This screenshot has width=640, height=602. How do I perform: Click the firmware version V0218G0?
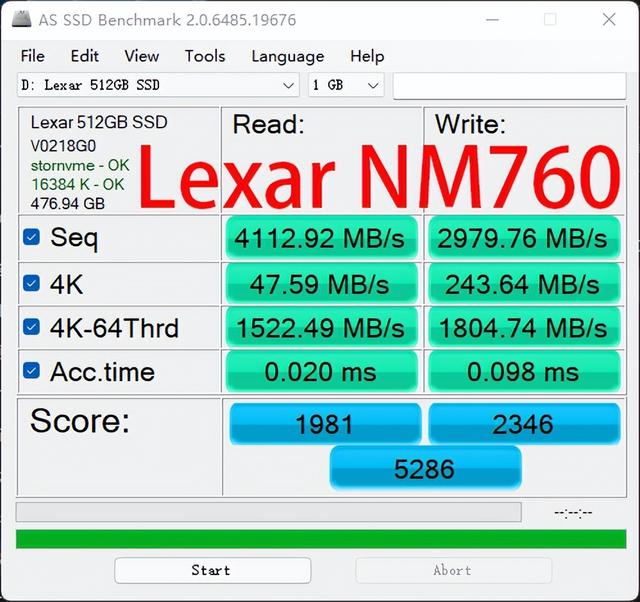(63, 146)
